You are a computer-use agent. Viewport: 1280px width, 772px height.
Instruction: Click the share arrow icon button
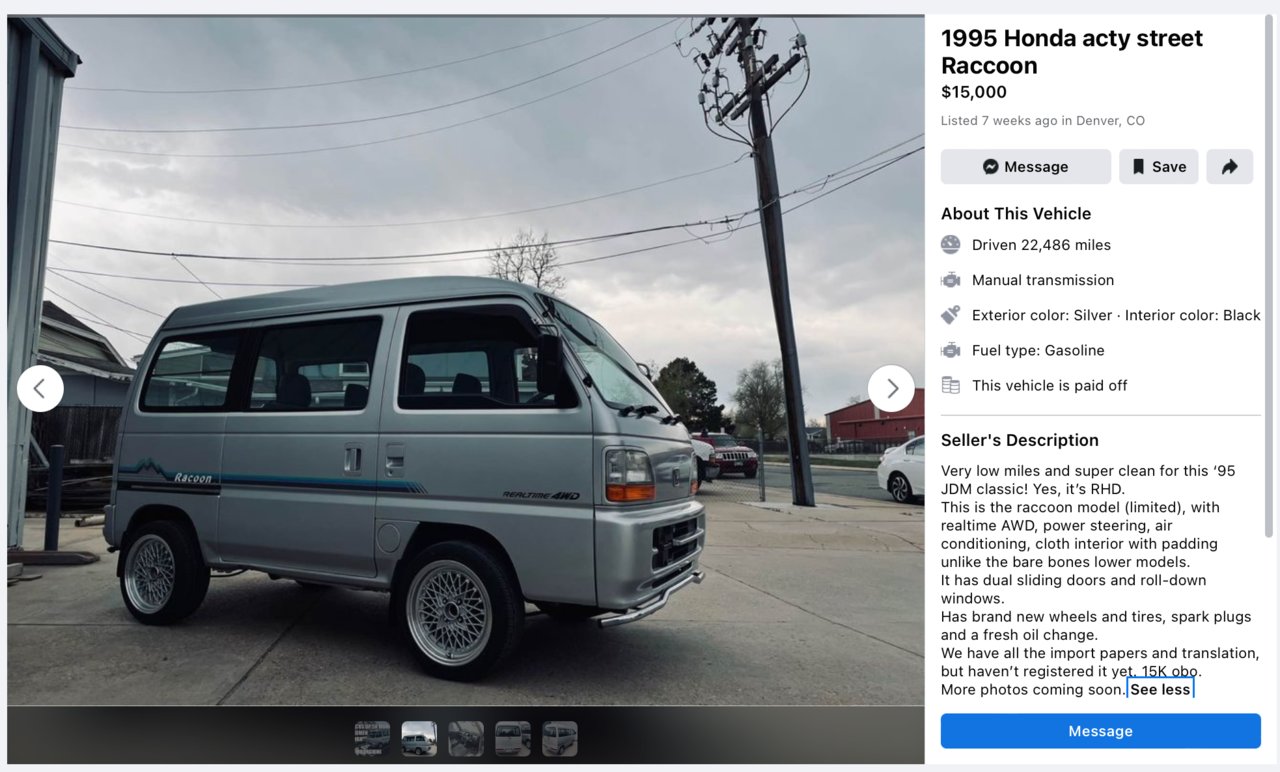(1229, 167)
